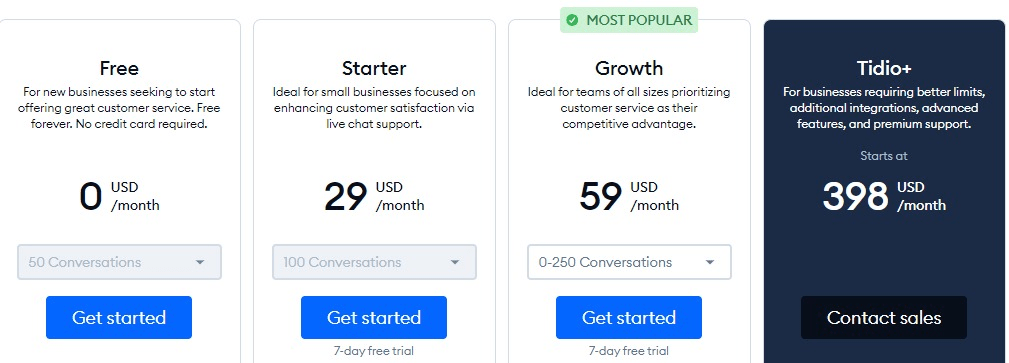Select the Growth plan heading
This screenshot has width=1009, height=363.
(629, 68)
